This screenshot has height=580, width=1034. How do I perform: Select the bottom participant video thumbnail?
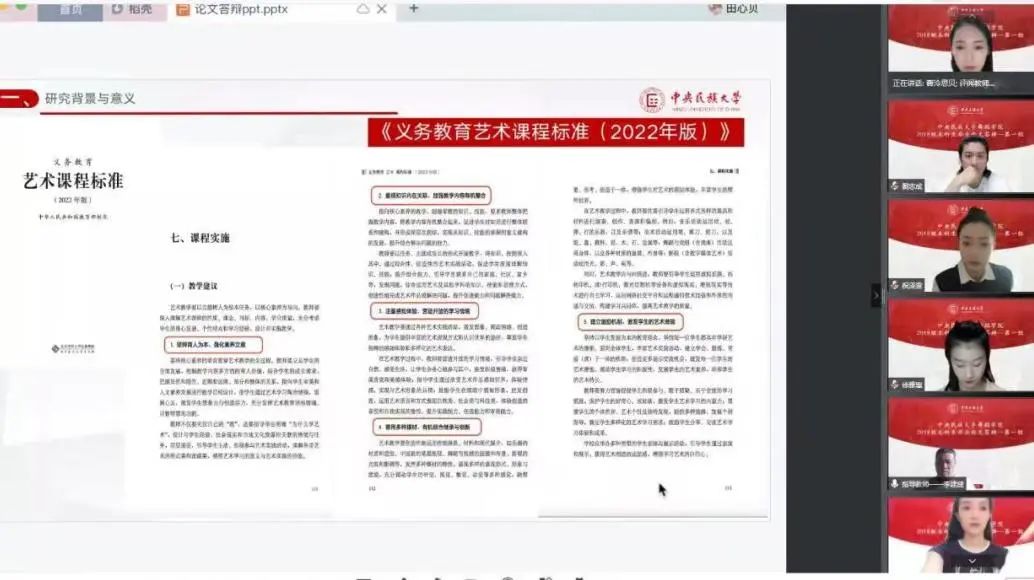[960, 537]
